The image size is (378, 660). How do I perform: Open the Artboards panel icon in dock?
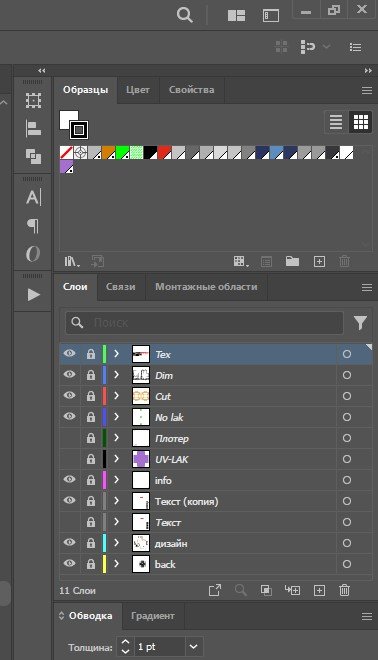point(33,100)
